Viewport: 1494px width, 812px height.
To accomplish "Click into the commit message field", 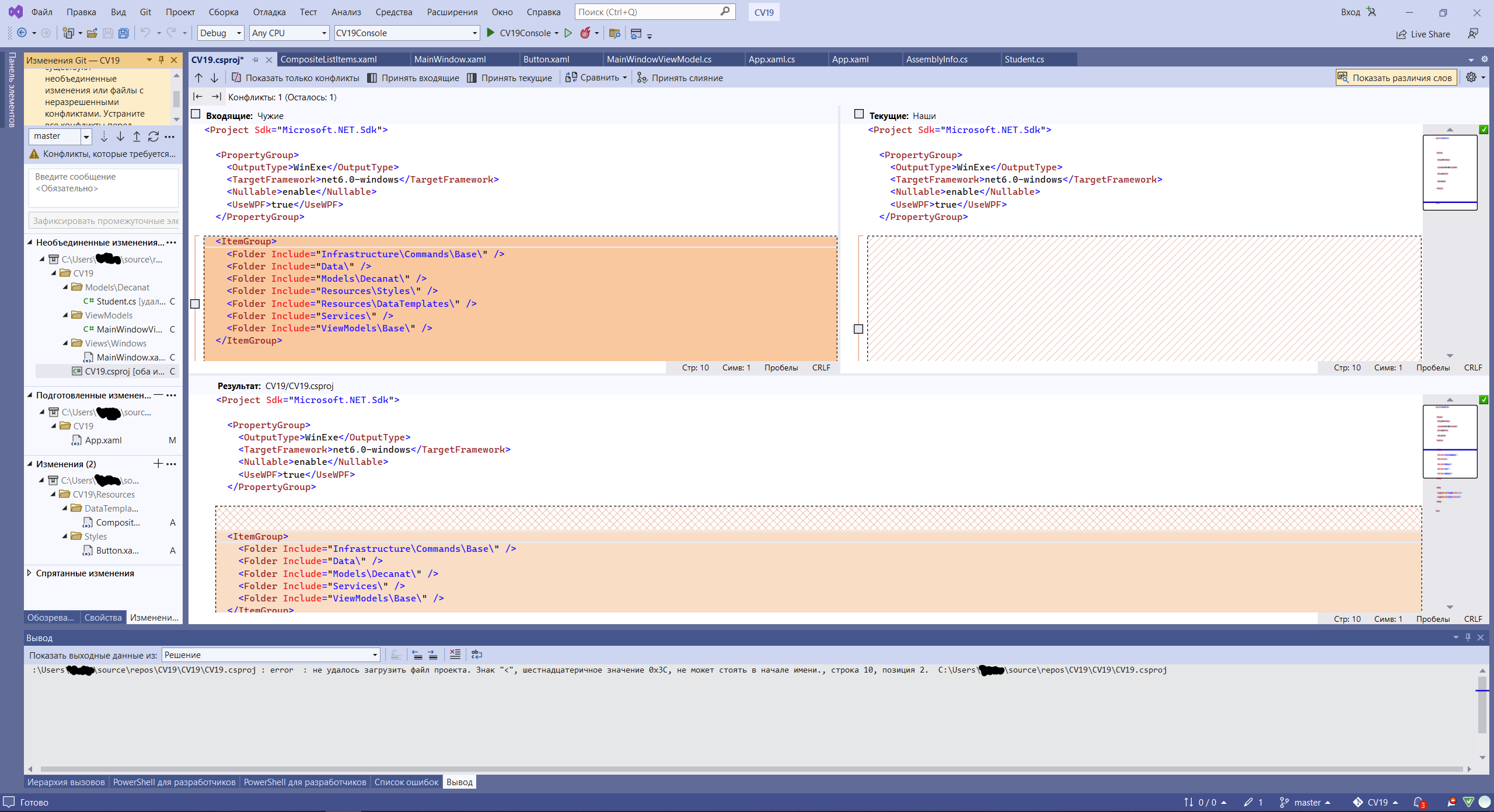I will click(x=103, y=188).
